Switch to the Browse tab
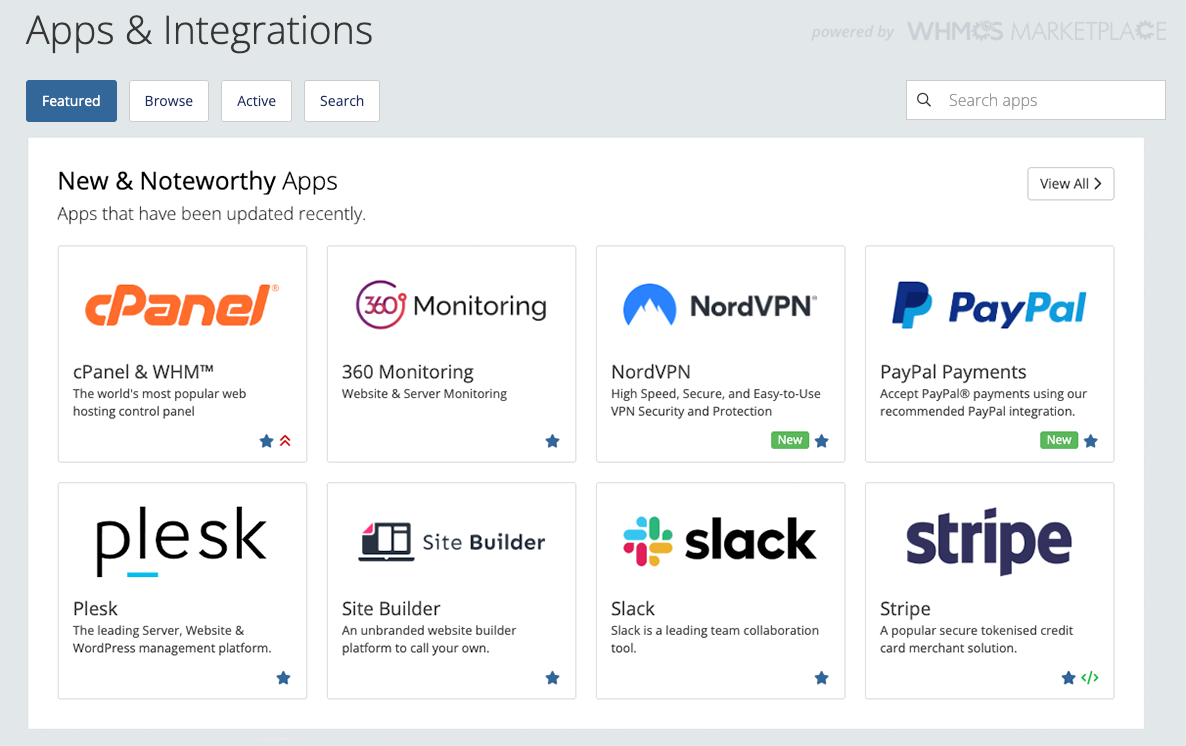 pos(168,100)
